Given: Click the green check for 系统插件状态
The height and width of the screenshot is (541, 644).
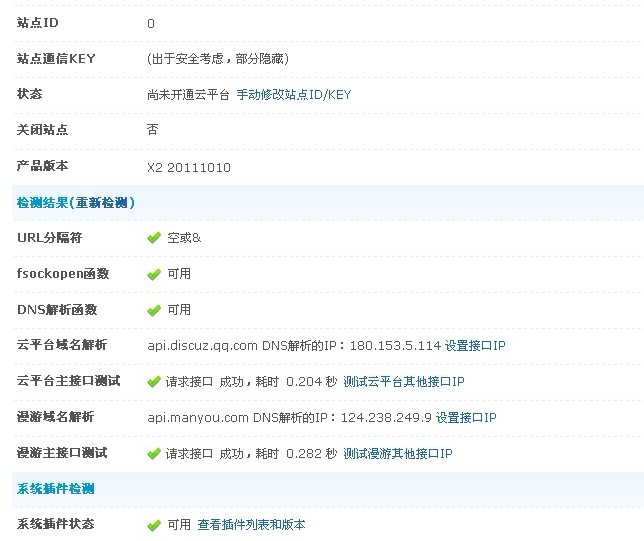Looking at the screenshot, I should click(154, 525).
